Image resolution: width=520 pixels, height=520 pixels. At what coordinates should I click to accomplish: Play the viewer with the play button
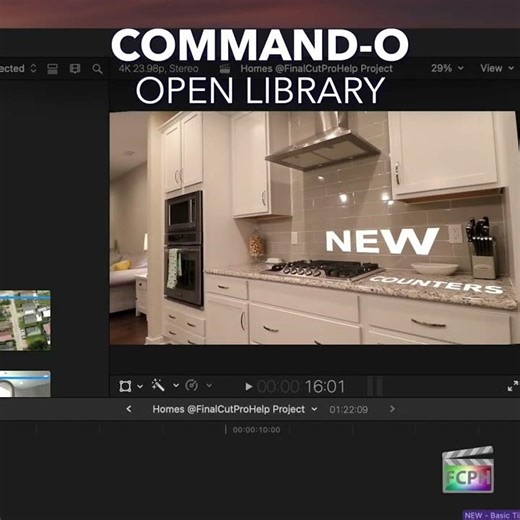248,387
